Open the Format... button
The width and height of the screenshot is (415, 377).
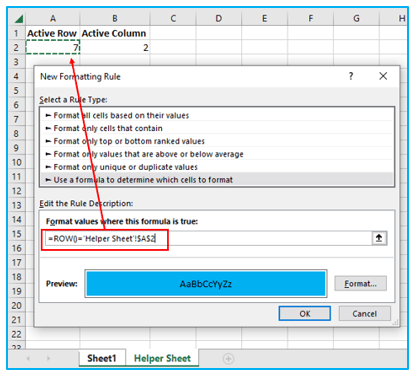[x=360, y=284]
